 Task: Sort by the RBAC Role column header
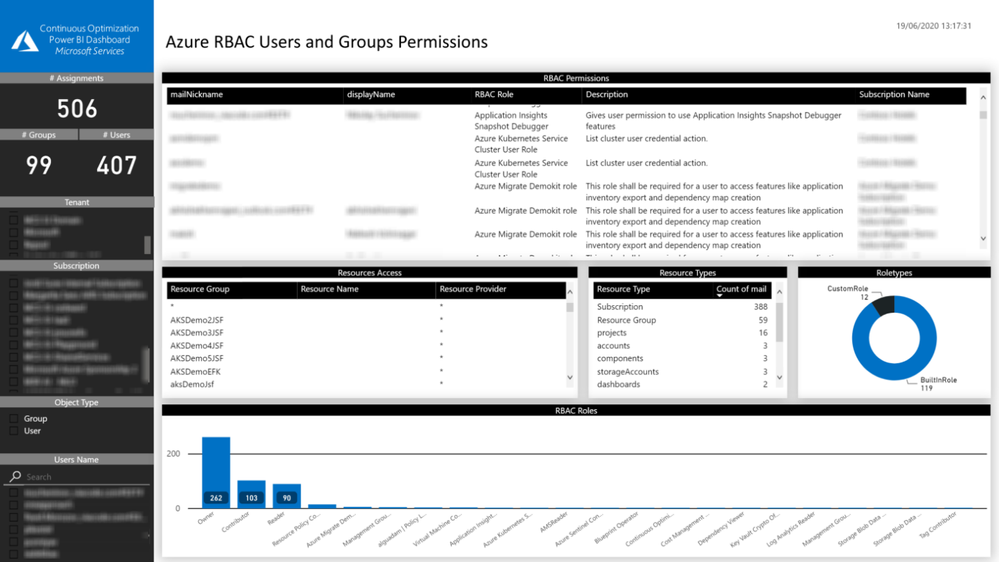point(494,94)
